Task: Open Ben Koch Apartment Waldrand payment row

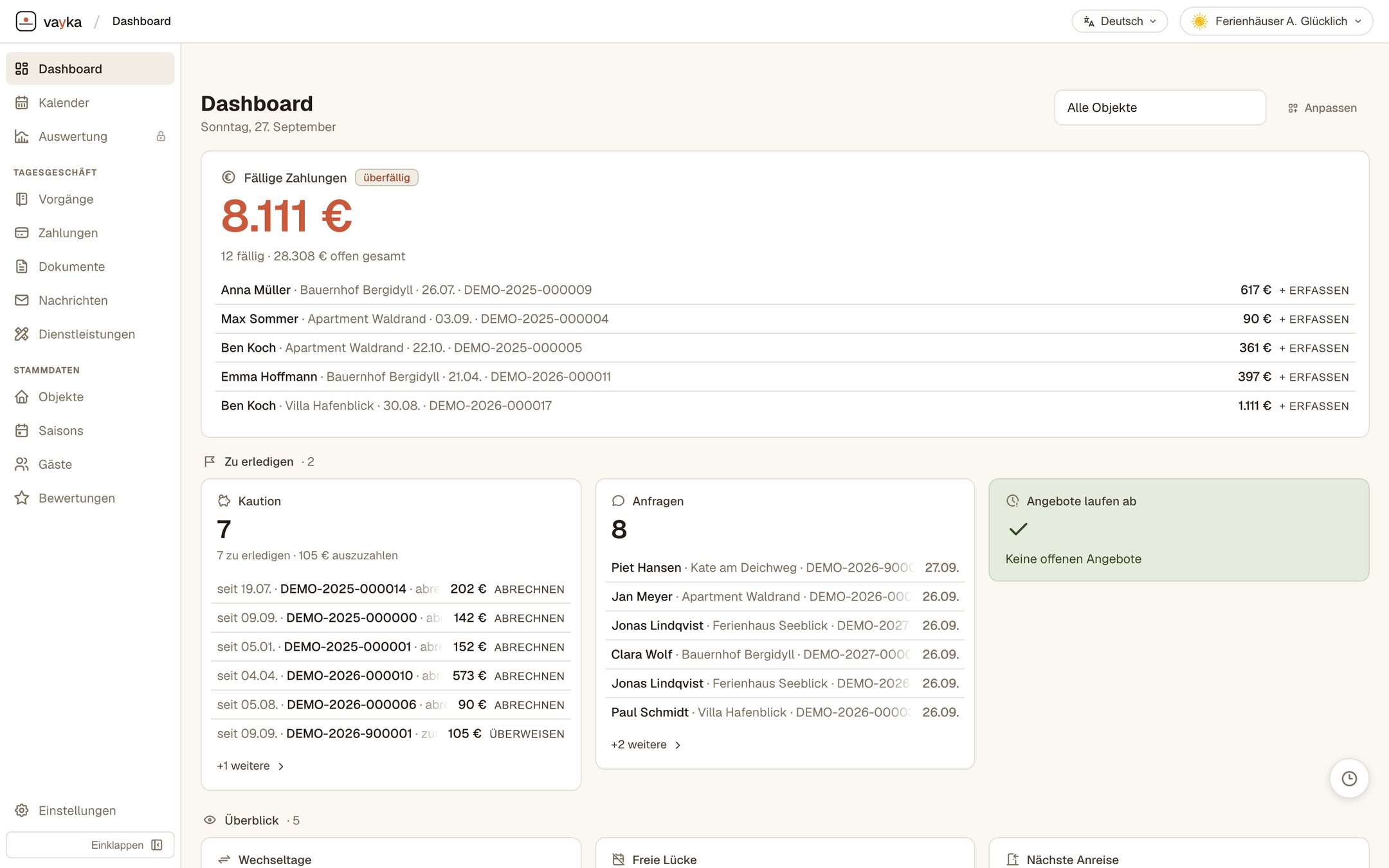Action: tap(785, 348)
